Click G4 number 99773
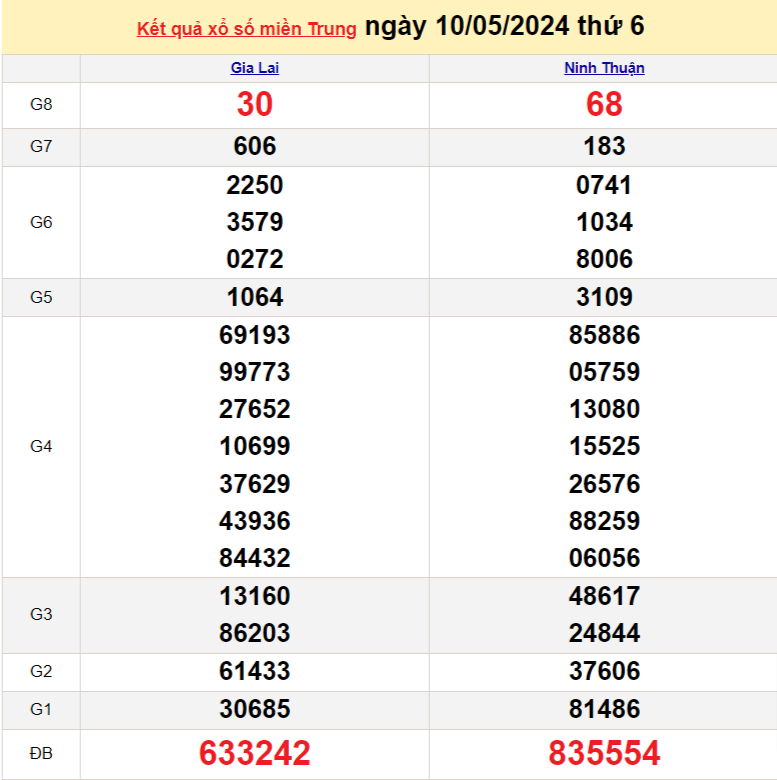 tap(255, 372)
